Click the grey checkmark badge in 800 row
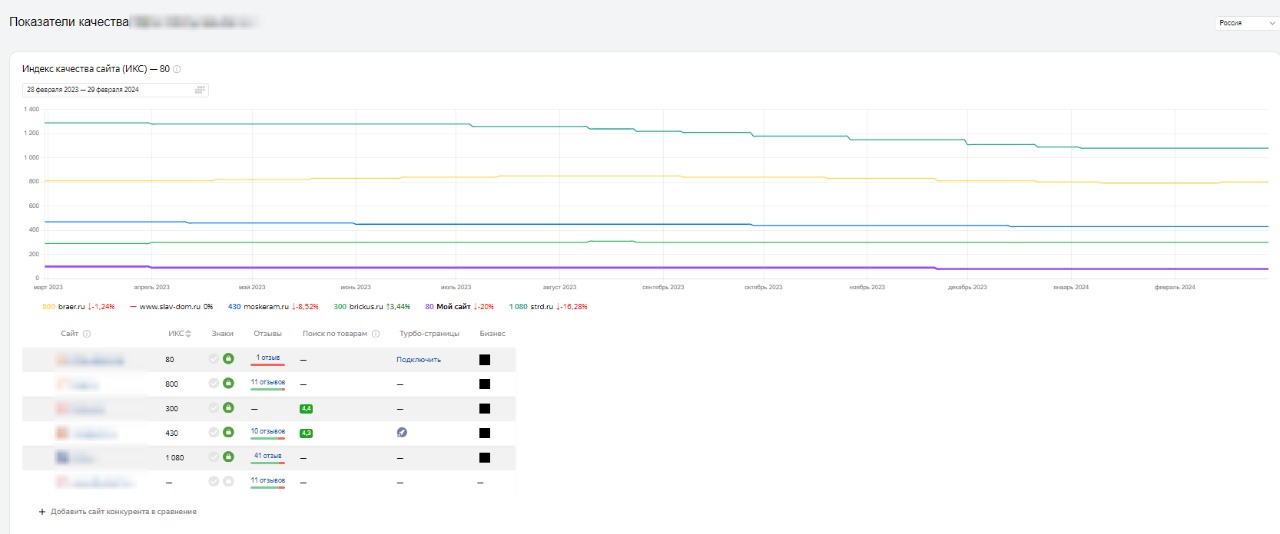The image size is (1280, 534). [x=214, y=383]
